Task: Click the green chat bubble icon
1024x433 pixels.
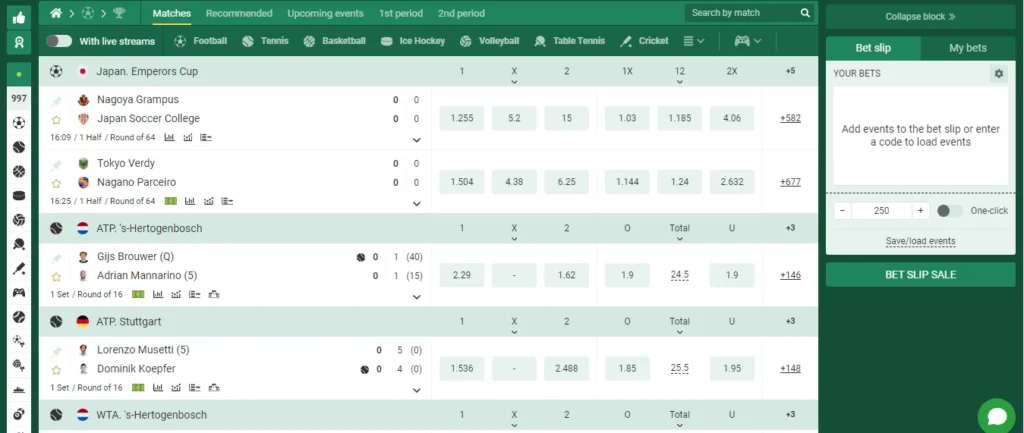Action: pyautogui.click(x=995, y=414)
